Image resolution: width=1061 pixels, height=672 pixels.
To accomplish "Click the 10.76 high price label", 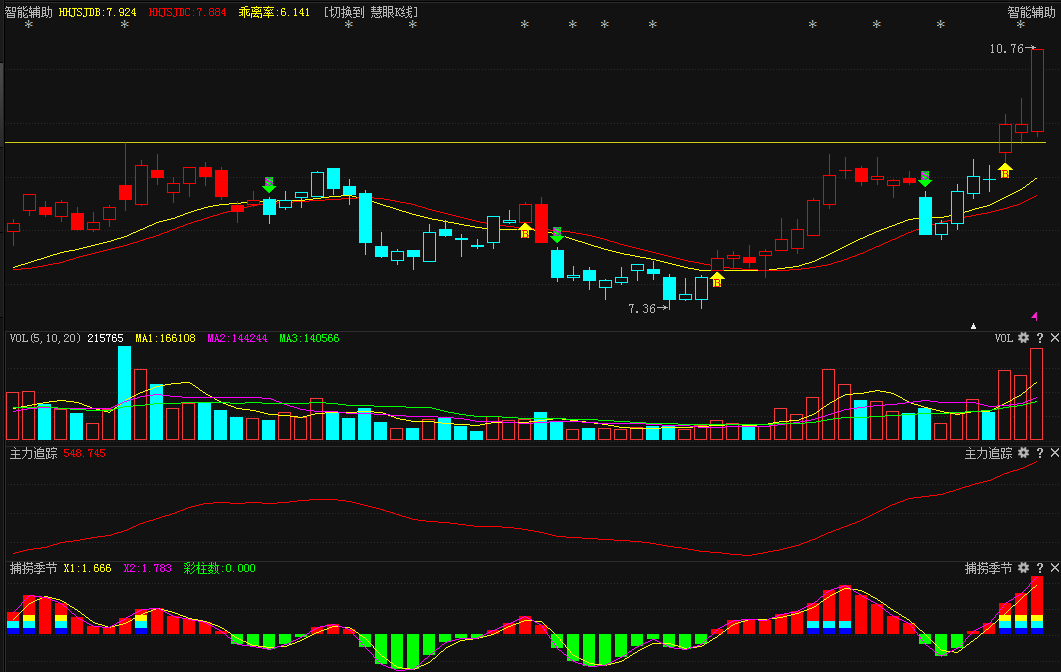I will tap(1005, 48).
